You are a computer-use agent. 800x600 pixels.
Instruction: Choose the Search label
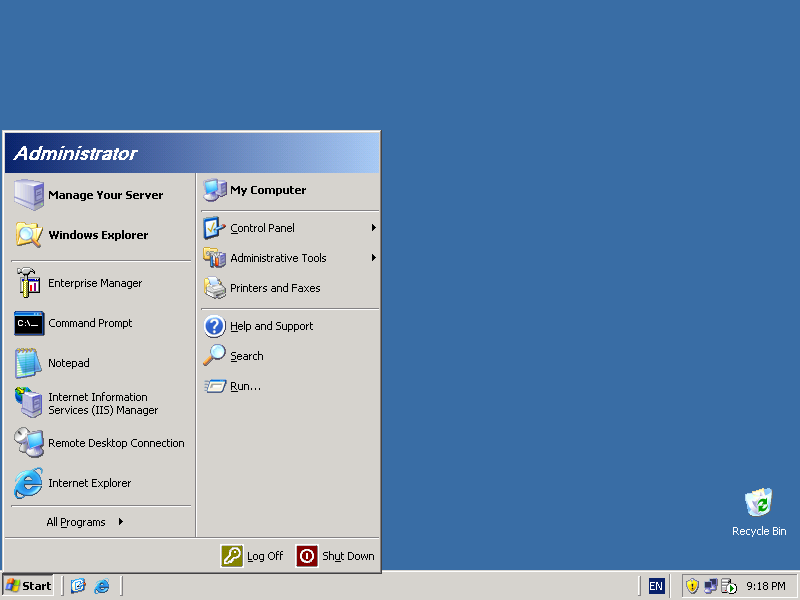click(246, 356)
